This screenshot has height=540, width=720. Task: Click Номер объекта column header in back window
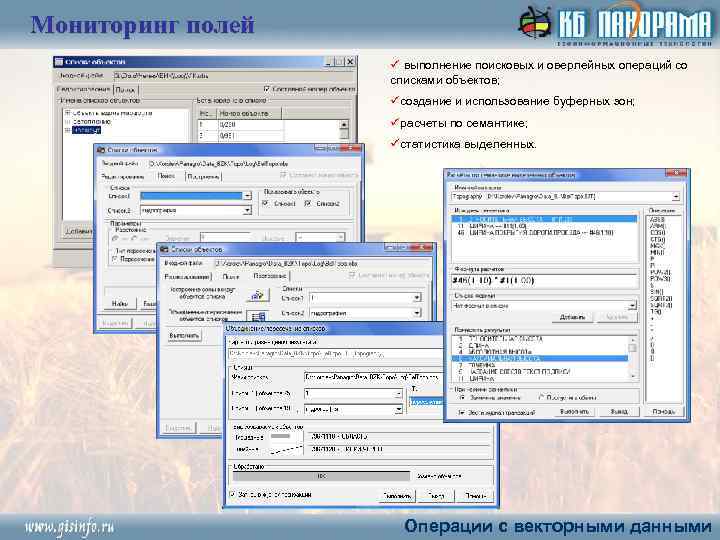coord(249,113)
